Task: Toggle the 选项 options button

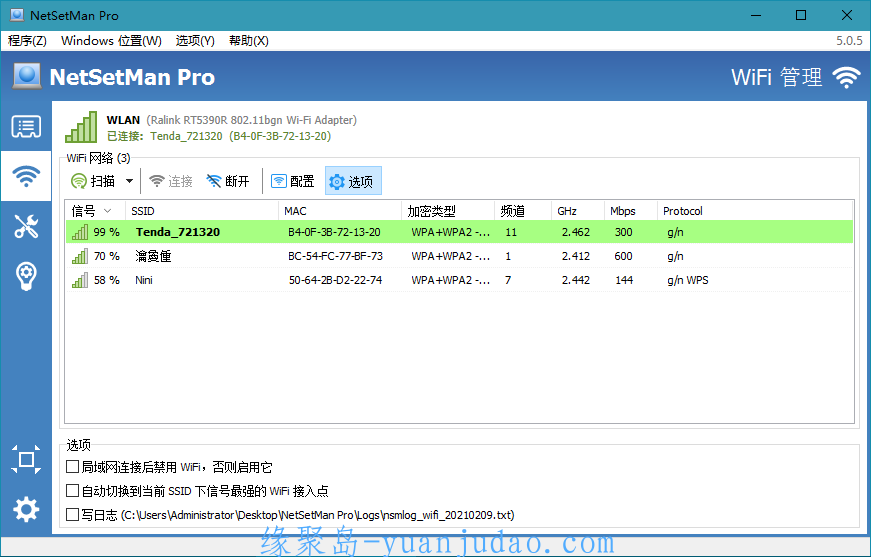Action: click(353, 181)
